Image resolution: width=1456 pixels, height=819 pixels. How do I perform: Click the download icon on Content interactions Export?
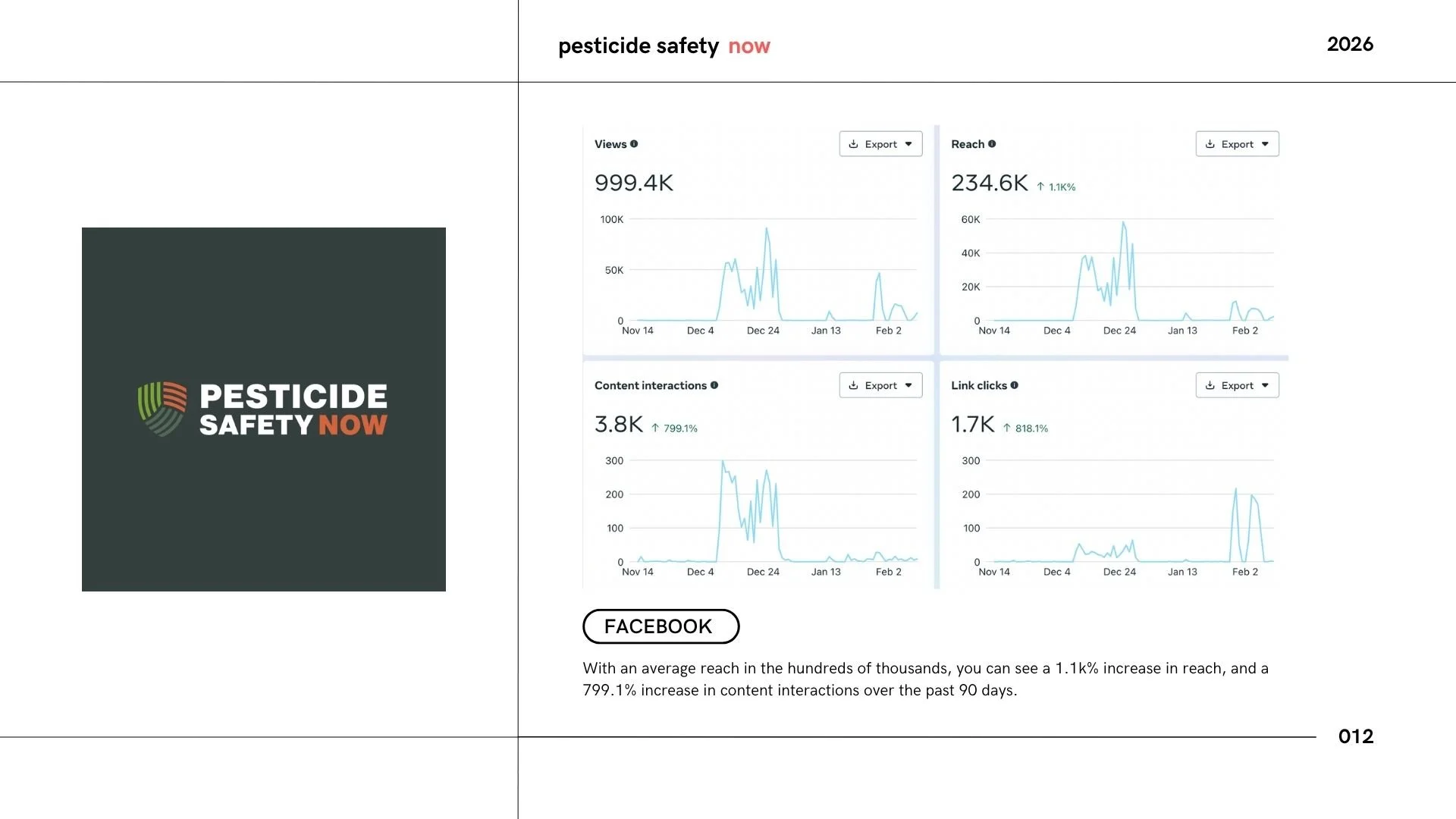click(853, 385)
